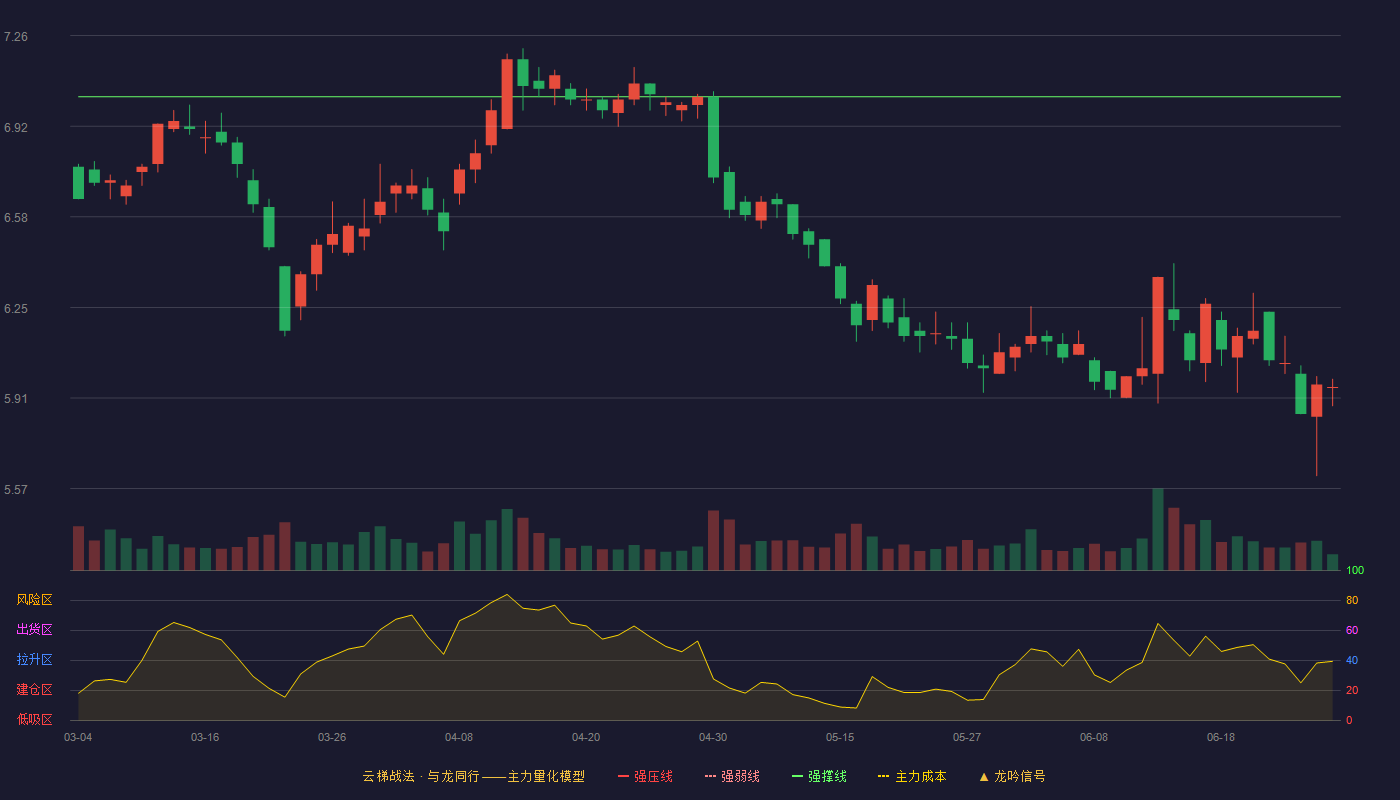
Task: Click the 5.57 price axis label
Action: (16, 490)
